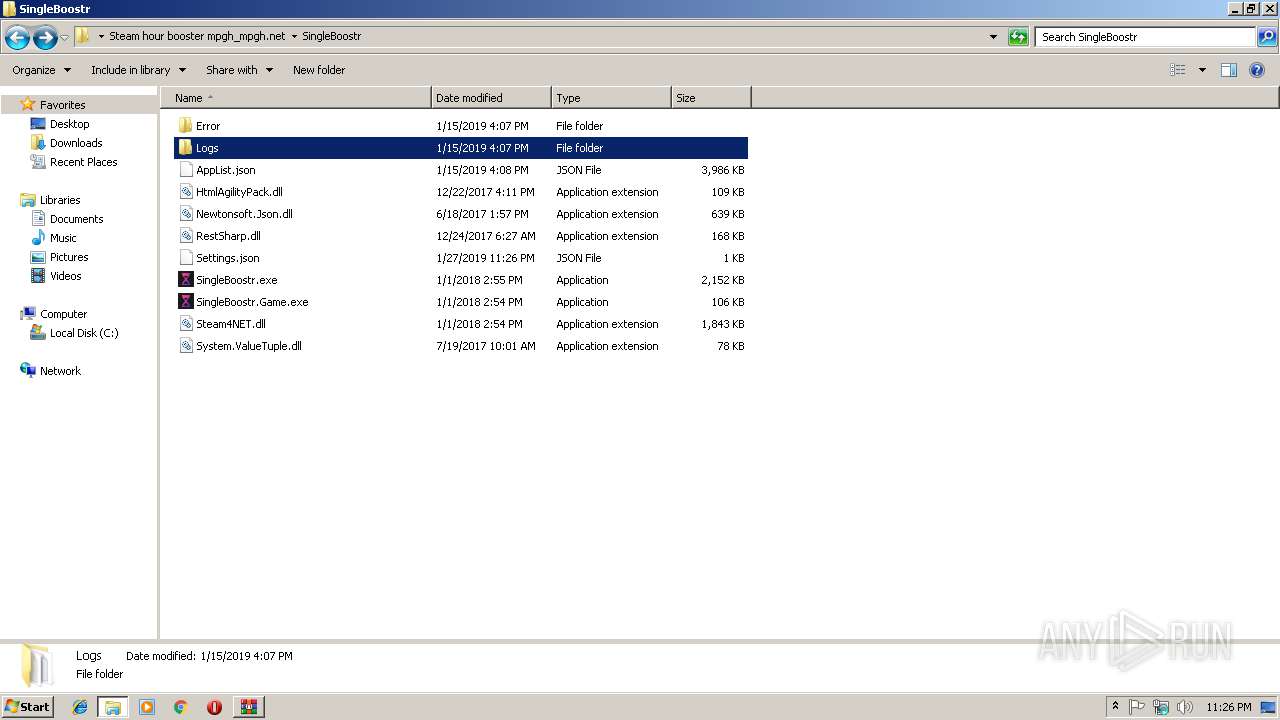Open the Share with dropdown
This screenshot has height=720, width=1280.
(x=239, y=70)
